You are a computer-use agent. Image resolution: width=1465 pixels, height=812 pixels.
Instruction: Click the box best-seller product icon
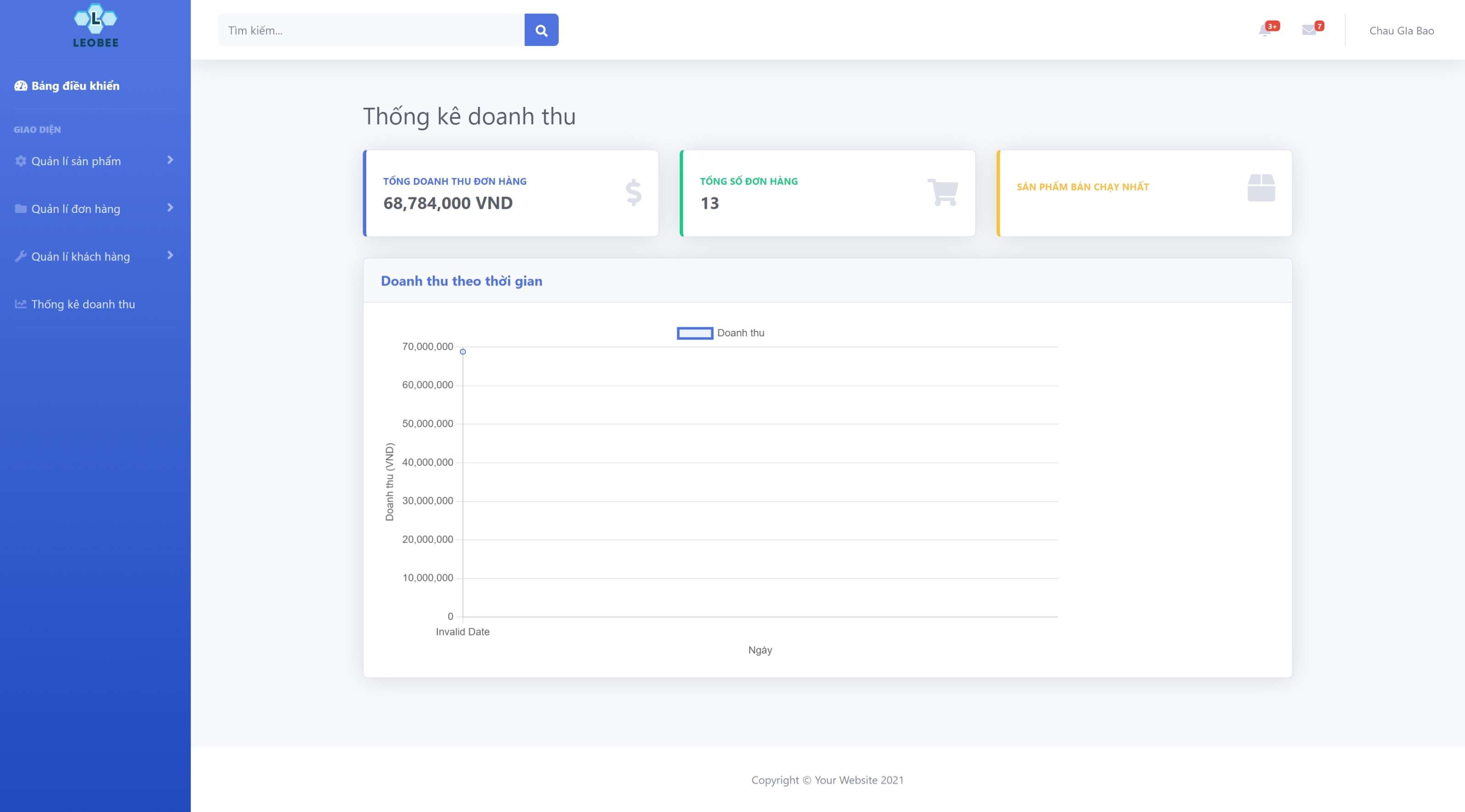tap(1261, 188)
